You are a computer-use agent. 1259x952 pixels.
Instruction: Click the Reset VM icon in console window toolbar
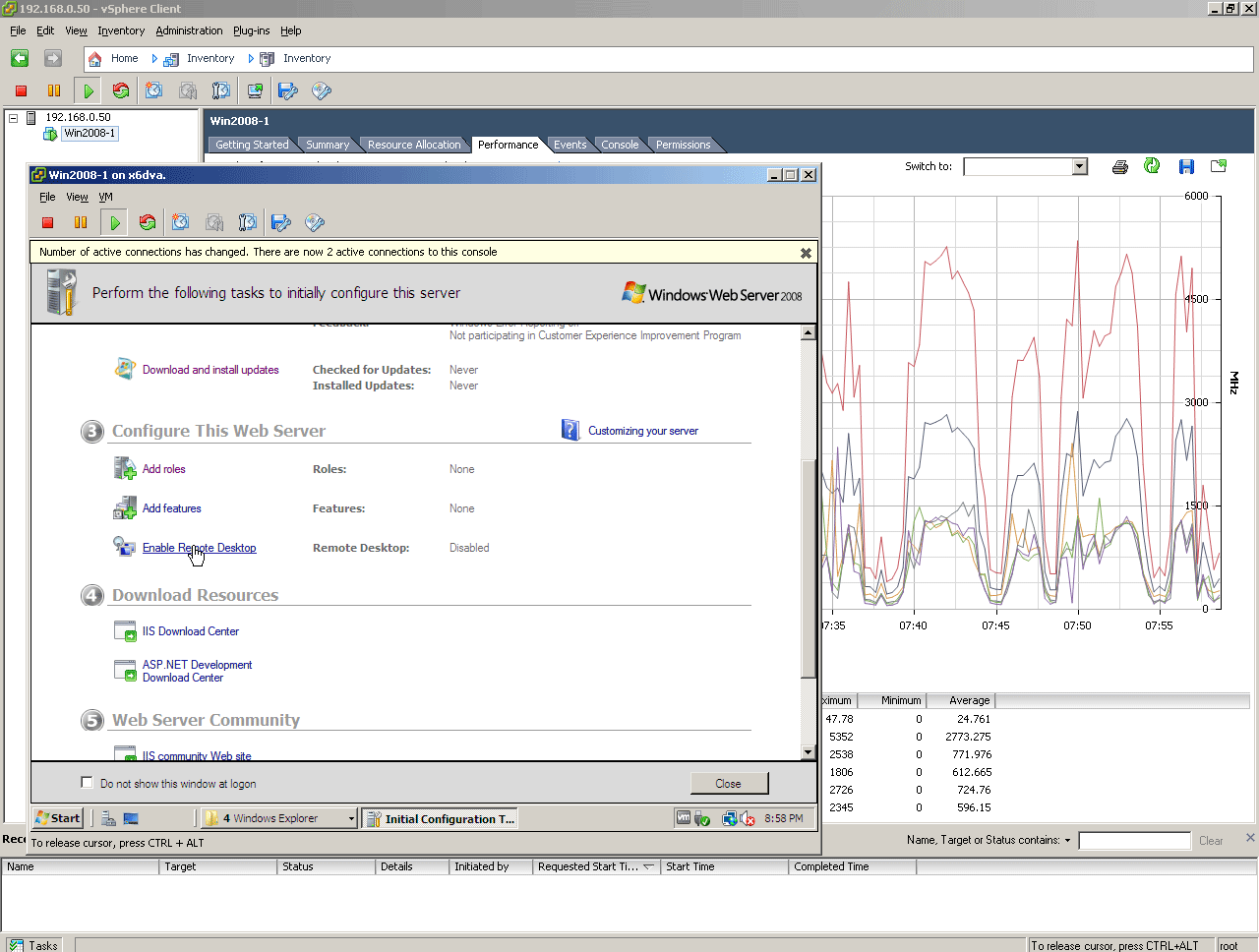tap(148, 222)
